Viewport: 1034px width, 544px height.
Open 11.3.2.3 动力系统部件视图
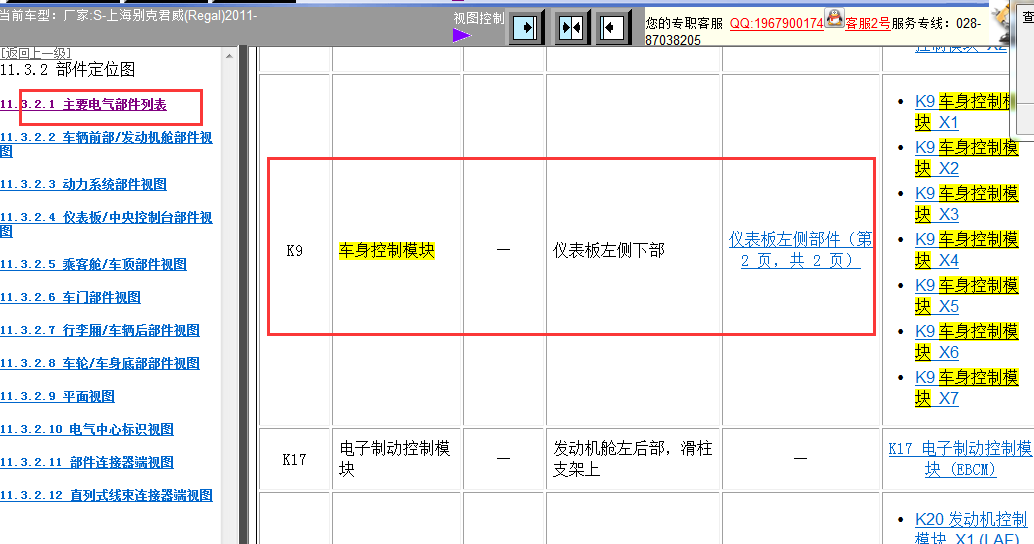coord(83,185)
